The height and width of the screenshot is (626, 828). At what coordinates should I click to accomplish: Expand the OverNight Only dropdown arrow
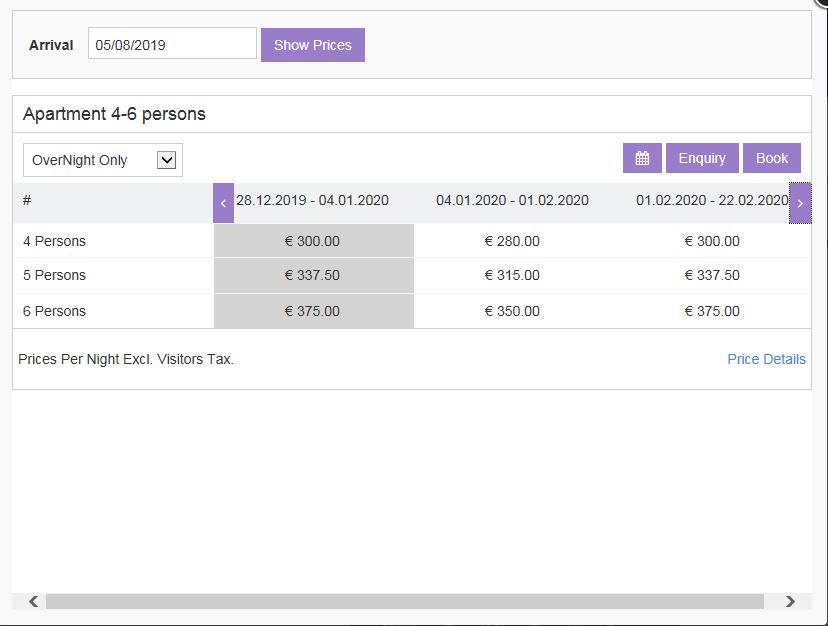[166, 160]
